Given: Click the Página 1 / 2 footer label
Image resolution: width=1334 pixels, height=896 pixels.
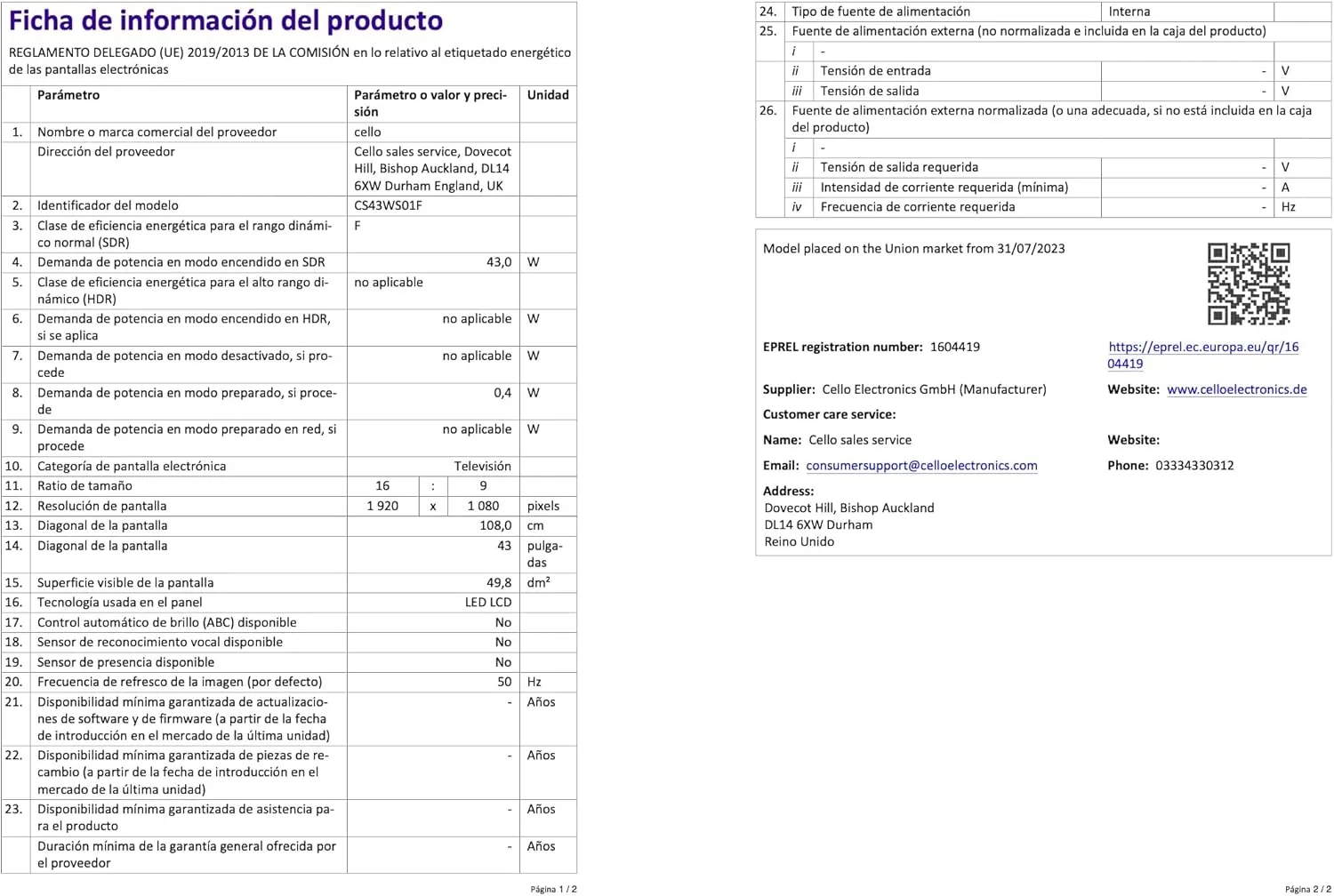Looking at the screenshot, I should click(x=553, y=889).
